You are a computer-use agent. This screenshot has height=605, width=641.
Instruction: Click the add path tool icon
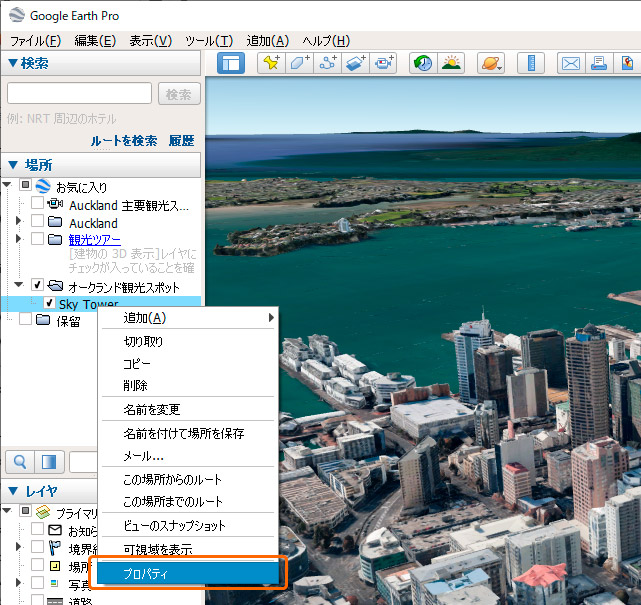(327, 63)
